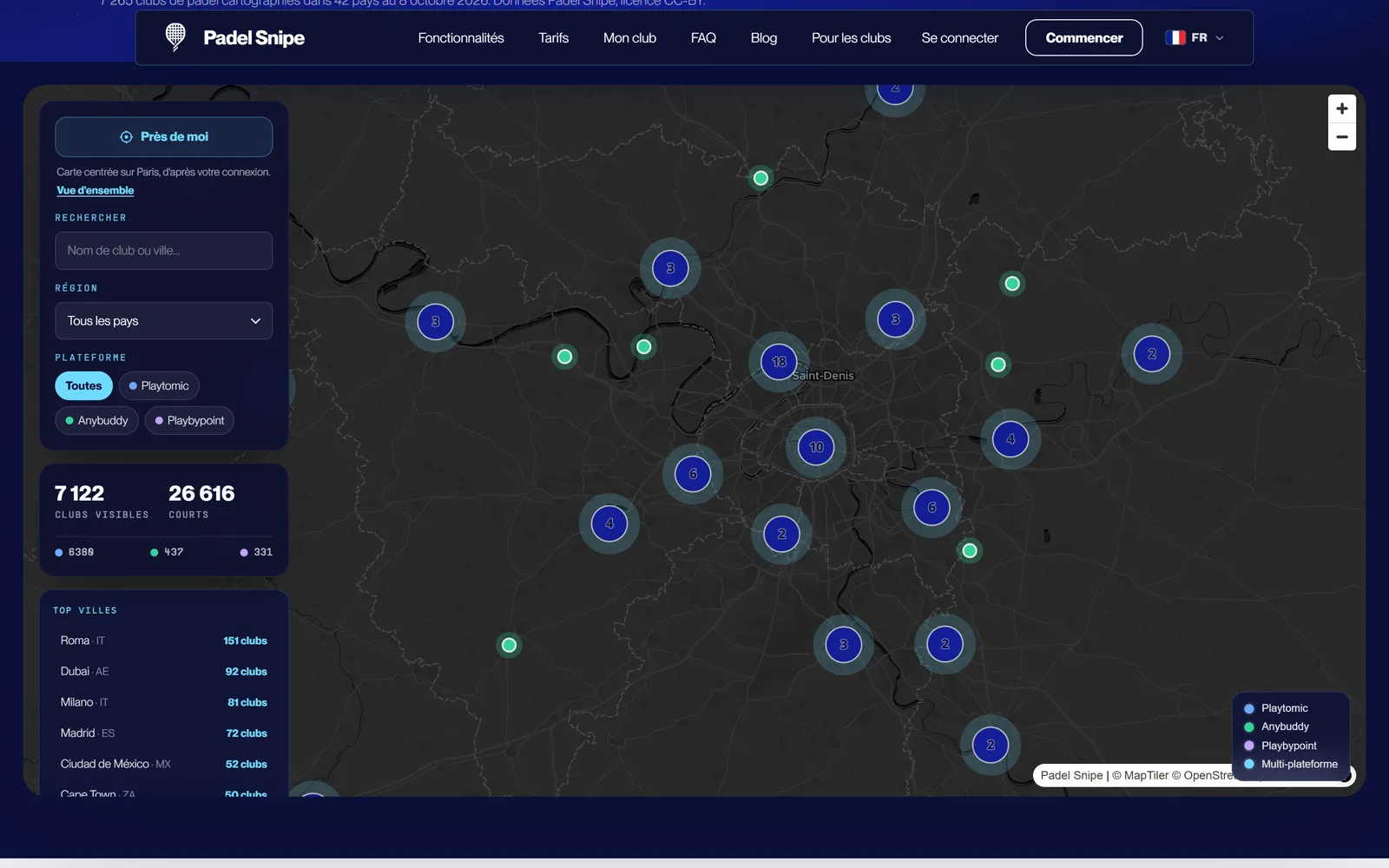
Task: Click the Se connecter link
Action: tap(959, 38)
